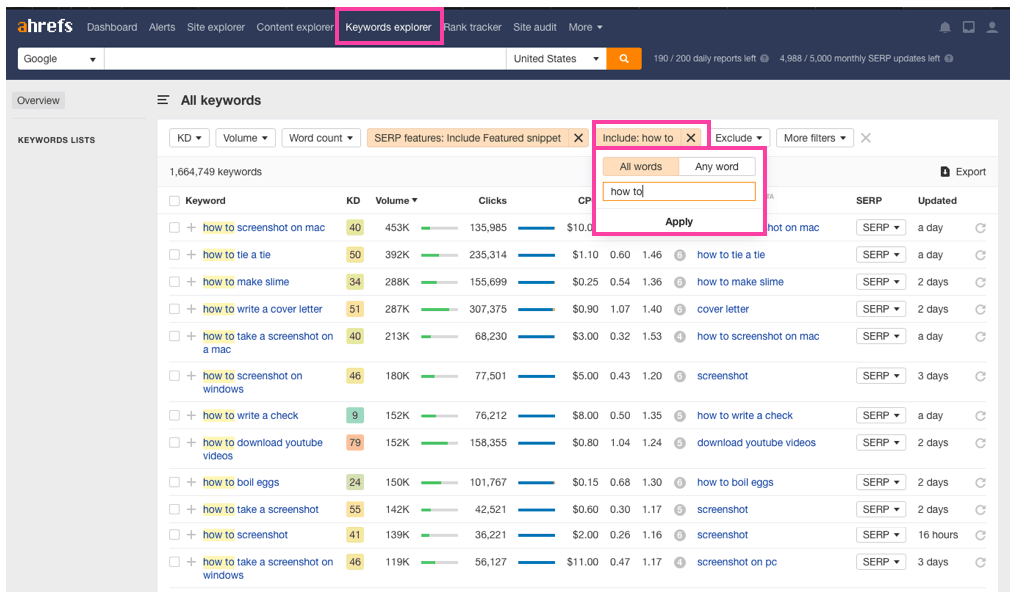Select all keywords with header checkbox
This screenshot has height=605, width=1017.
[x=175, y=201]
